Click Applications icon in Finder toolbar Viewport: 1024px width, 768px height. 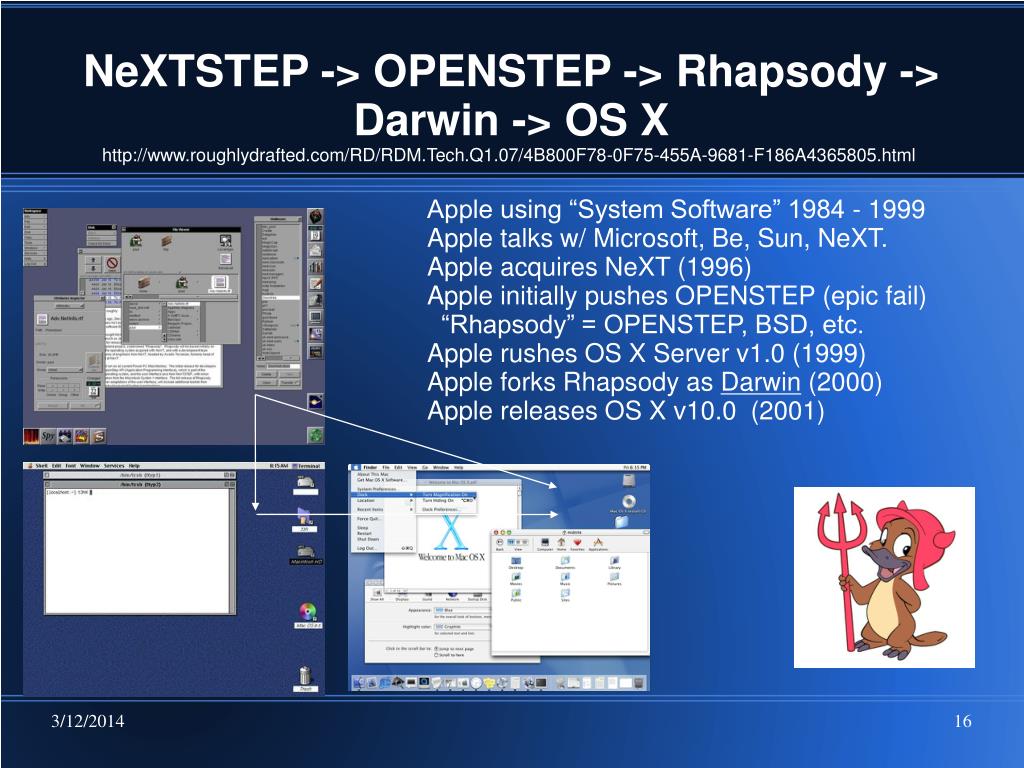598,544
